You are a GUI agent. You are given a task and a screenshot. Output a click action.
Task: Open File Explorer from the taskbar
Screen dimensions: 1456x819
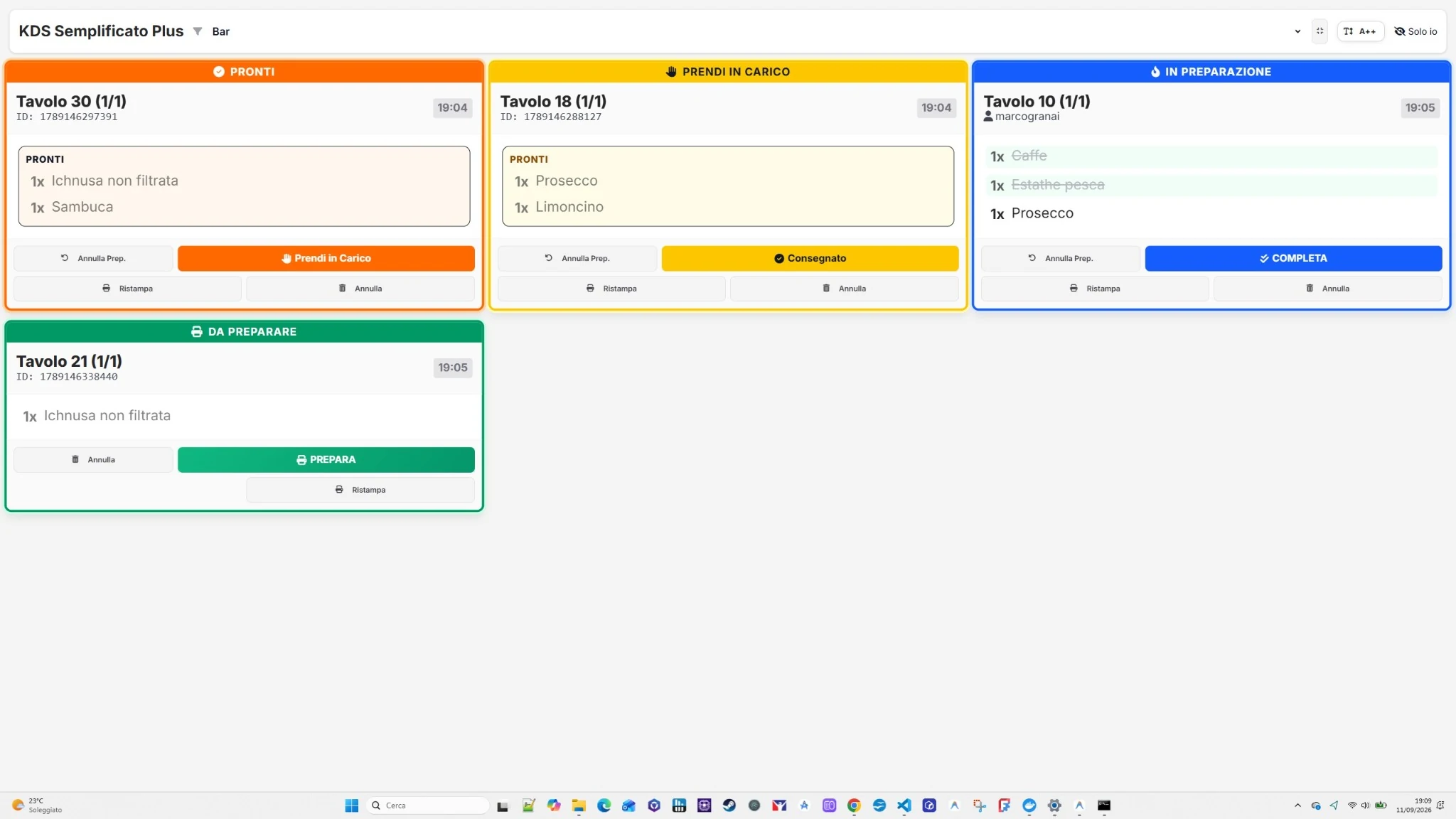(579, 805)
